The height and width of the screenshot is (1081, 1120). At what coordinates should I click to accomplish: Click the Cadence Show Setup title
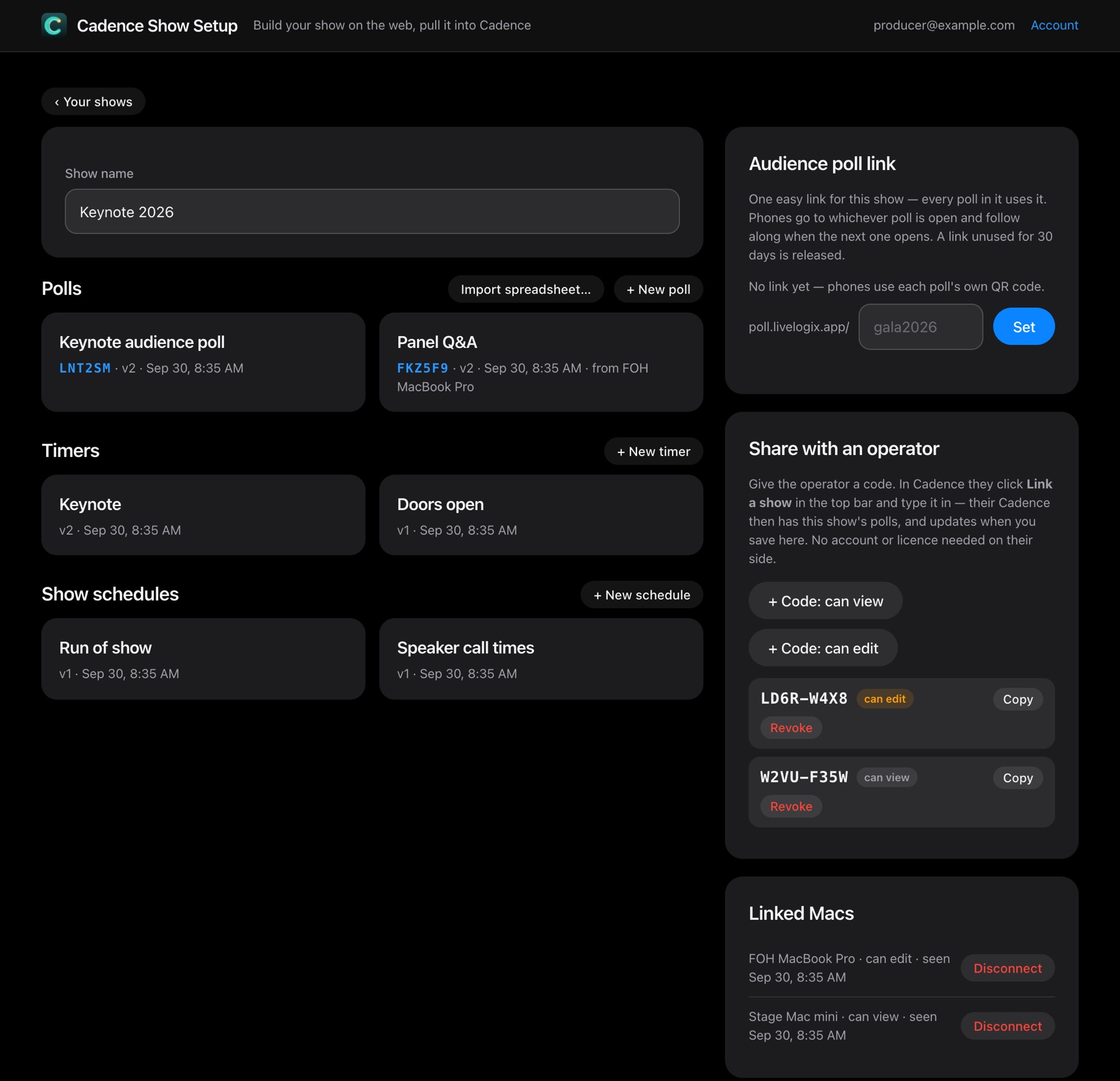pos(157,25)
